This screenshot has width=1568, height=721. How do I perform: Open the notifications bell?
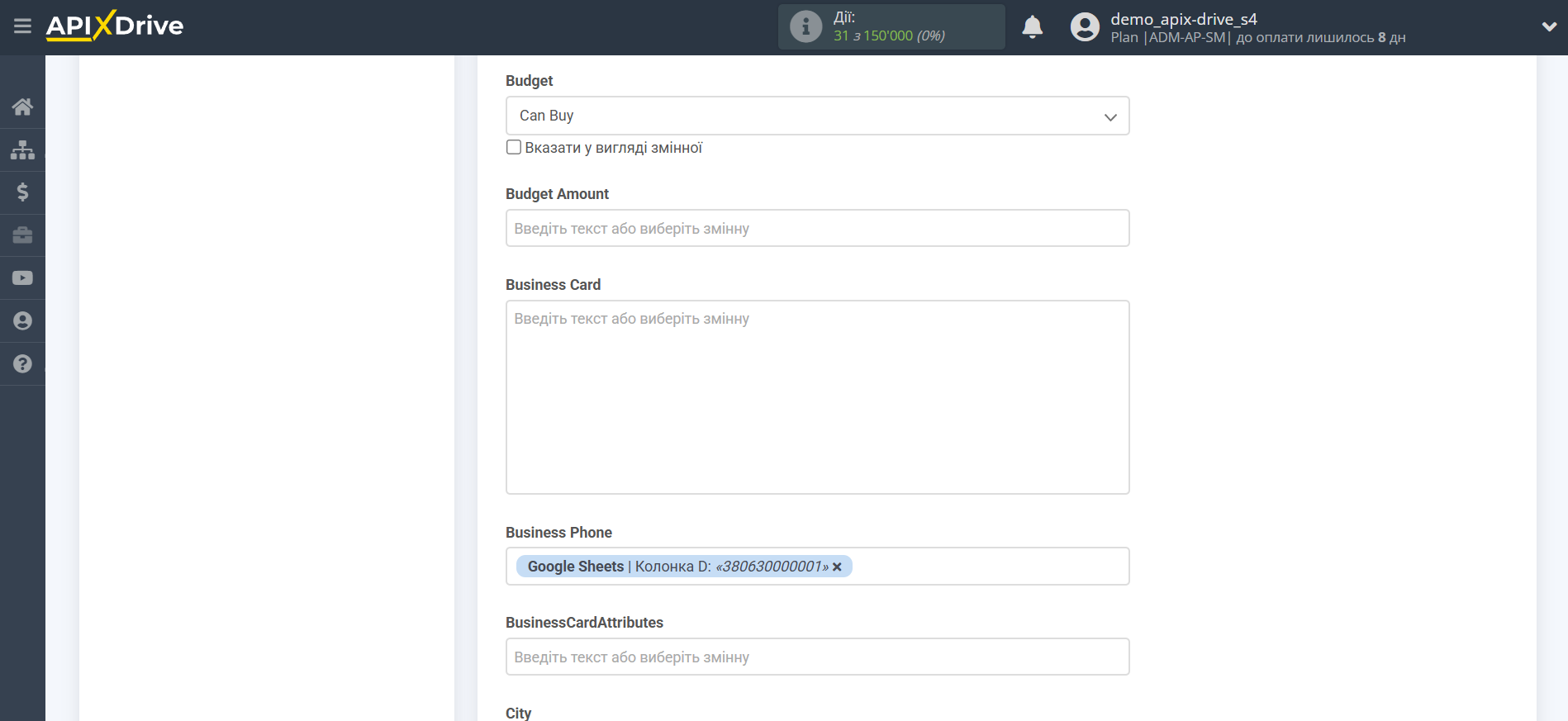1032,27
